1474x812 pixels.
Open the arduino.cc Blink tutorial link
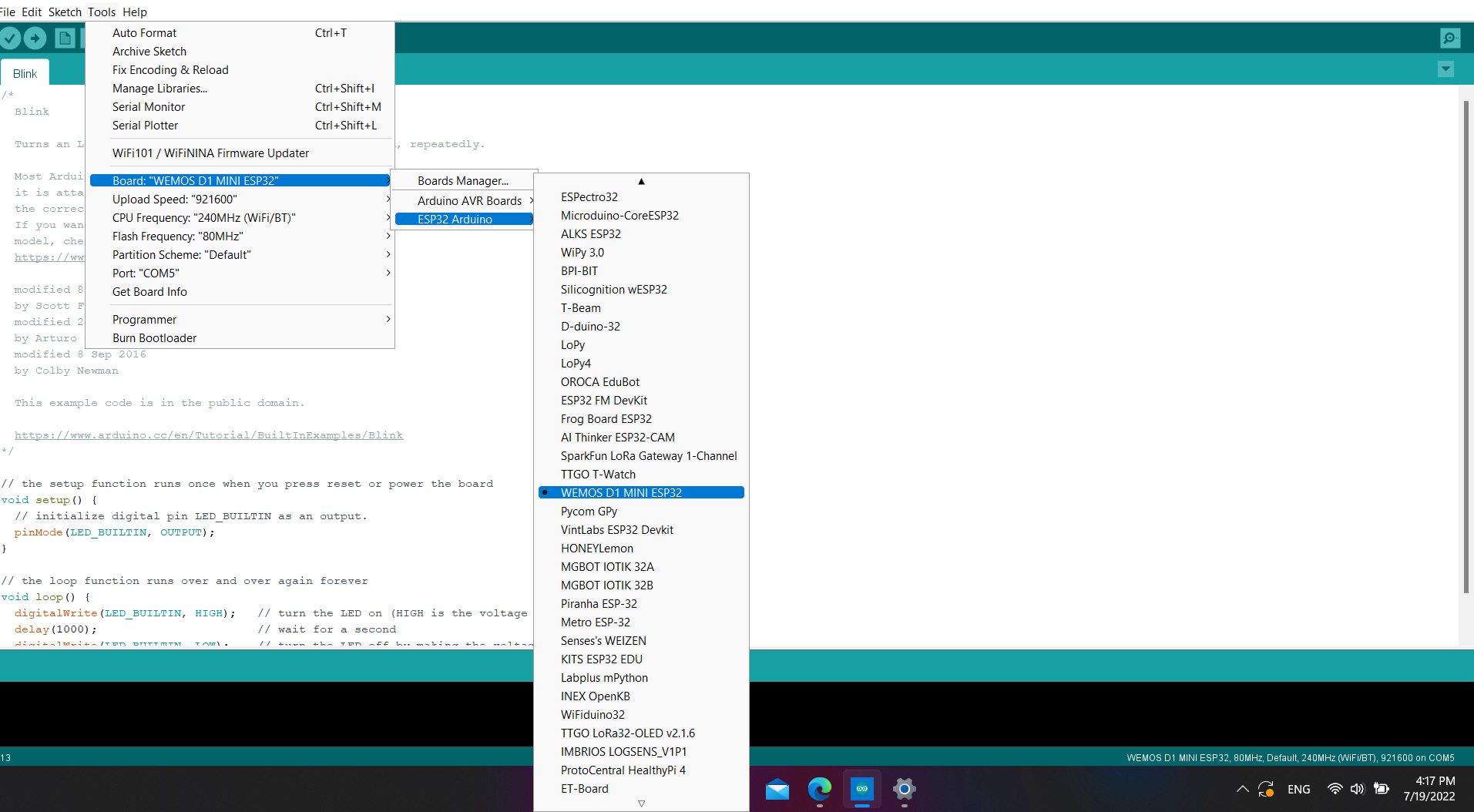coord(209,435)
